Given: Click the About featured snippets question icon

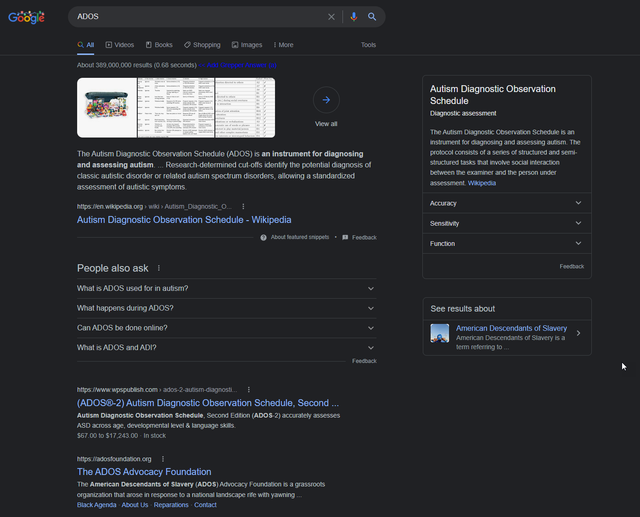Looking at the screenshot, I should click(264, 237).
